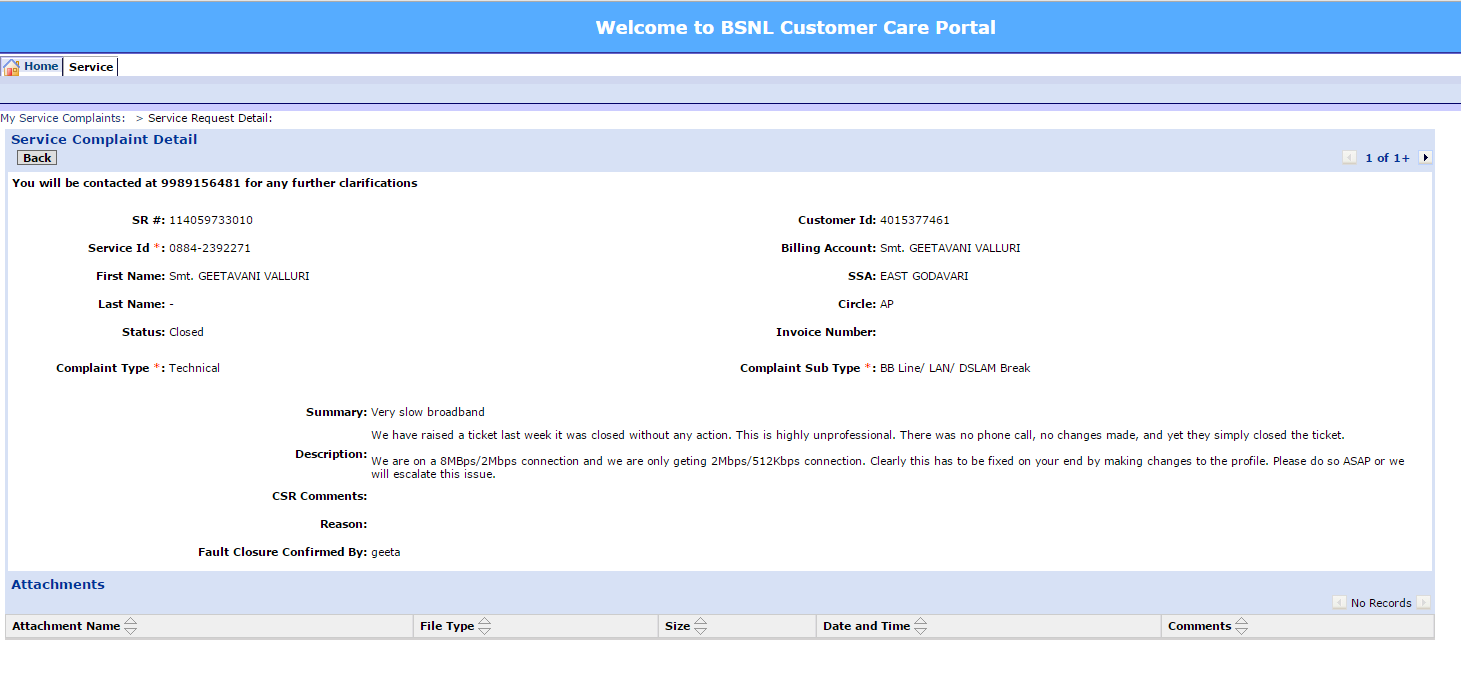Viewport: 1461px width, 673px height.
Task: Go to the next complaint record arrow
Action: (x=1425, y=157)
